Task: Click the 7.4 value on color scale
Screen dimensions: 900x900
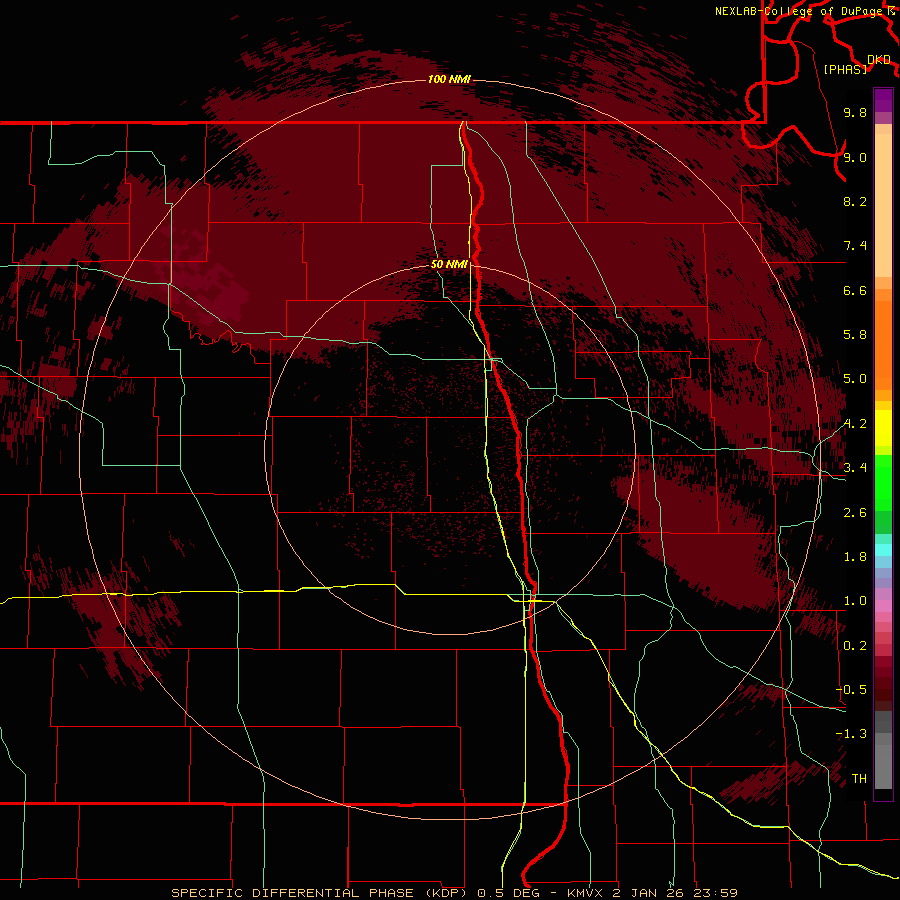Action: (855, 246)
